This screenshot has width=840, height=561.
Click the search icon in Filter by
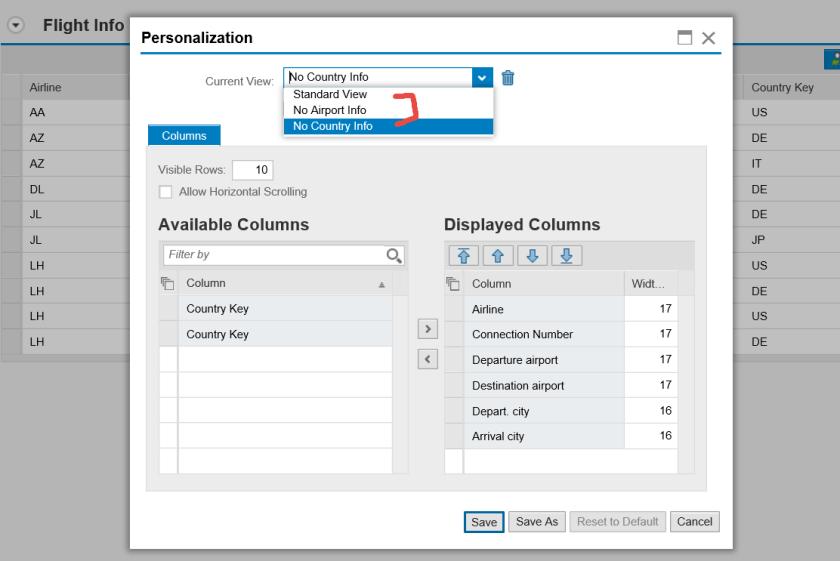pyautogui.click(x=394, y=255)
